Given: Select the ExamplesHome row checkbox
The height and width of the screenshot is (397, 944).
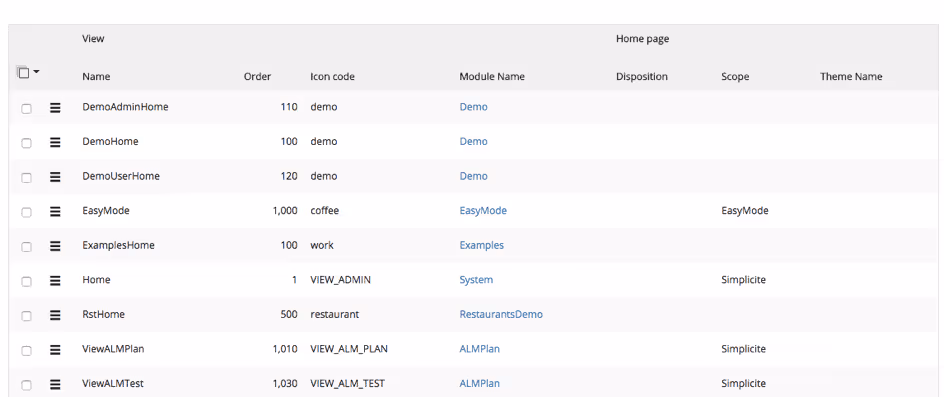Looking at the screenshot, I should pyautogui.click(x=26, y=247).
